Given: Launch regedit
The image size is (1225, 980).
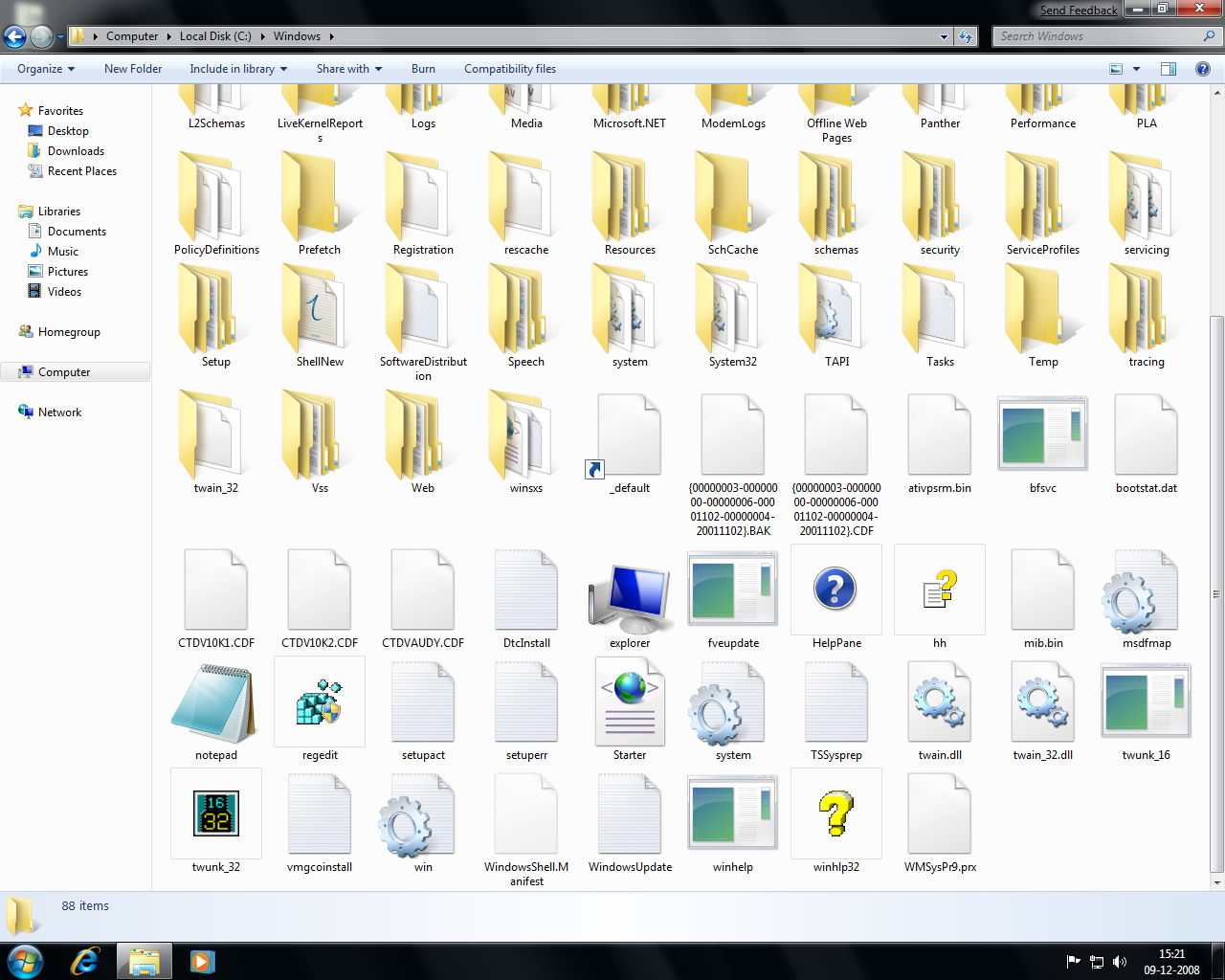Looking at the screenshot, I should [x=319, y=703].
